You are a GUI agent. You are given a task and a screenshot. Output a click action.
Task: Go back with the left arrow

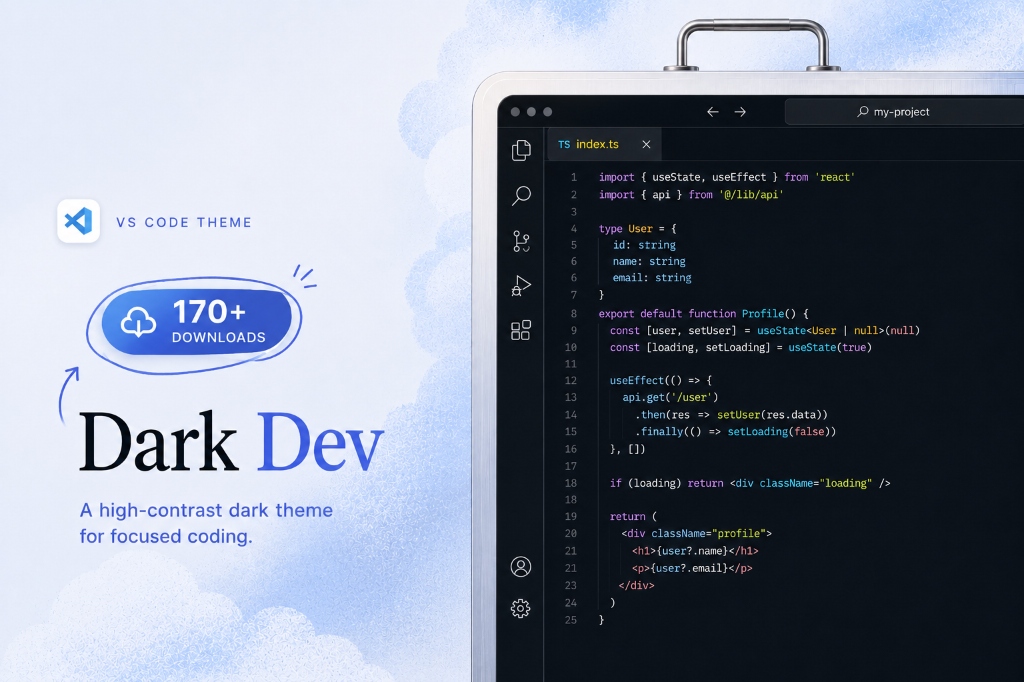[712, 112]
